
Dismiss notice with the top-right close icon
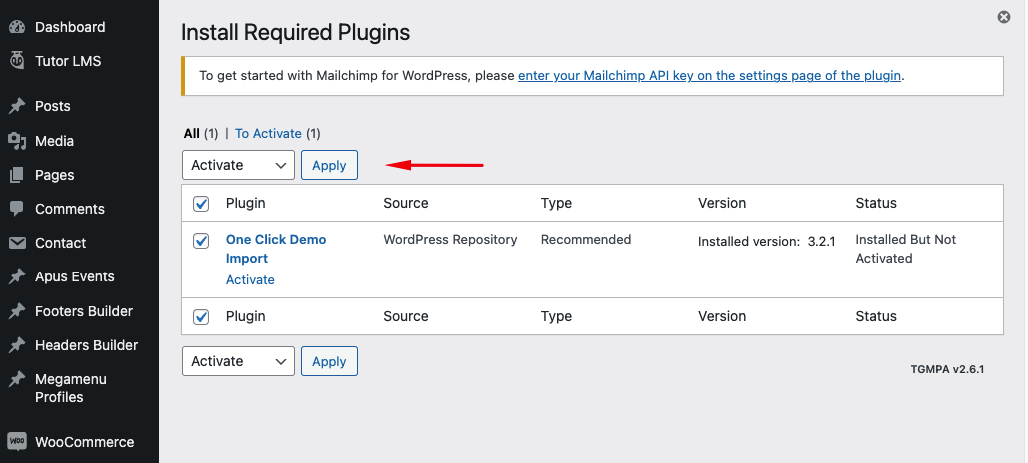(1004, 17)
